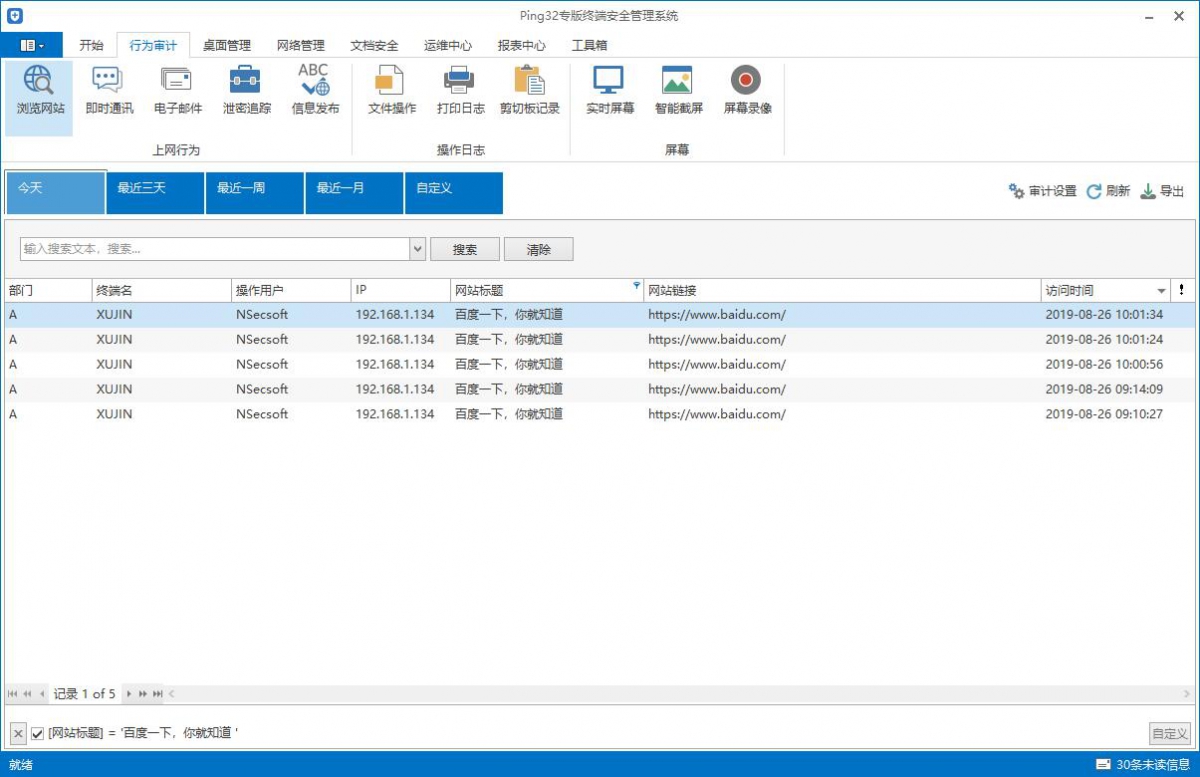1200x777 pixels.
Task: Click the 刷新 refresh button
Action: click(1108, 191)
